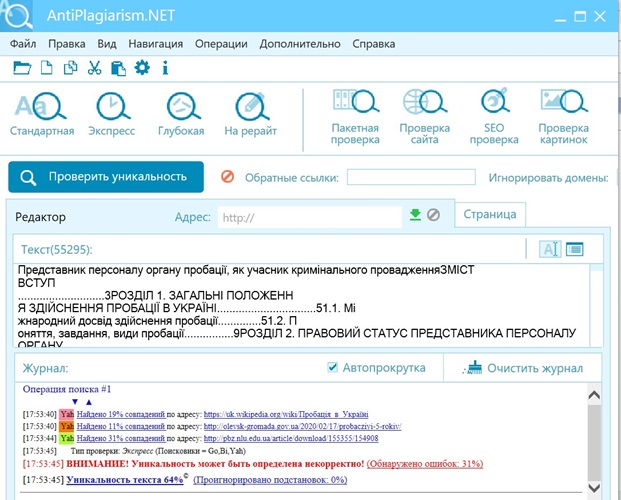Click the red cancel icon beside Обратные ссылки

point(227,176)
